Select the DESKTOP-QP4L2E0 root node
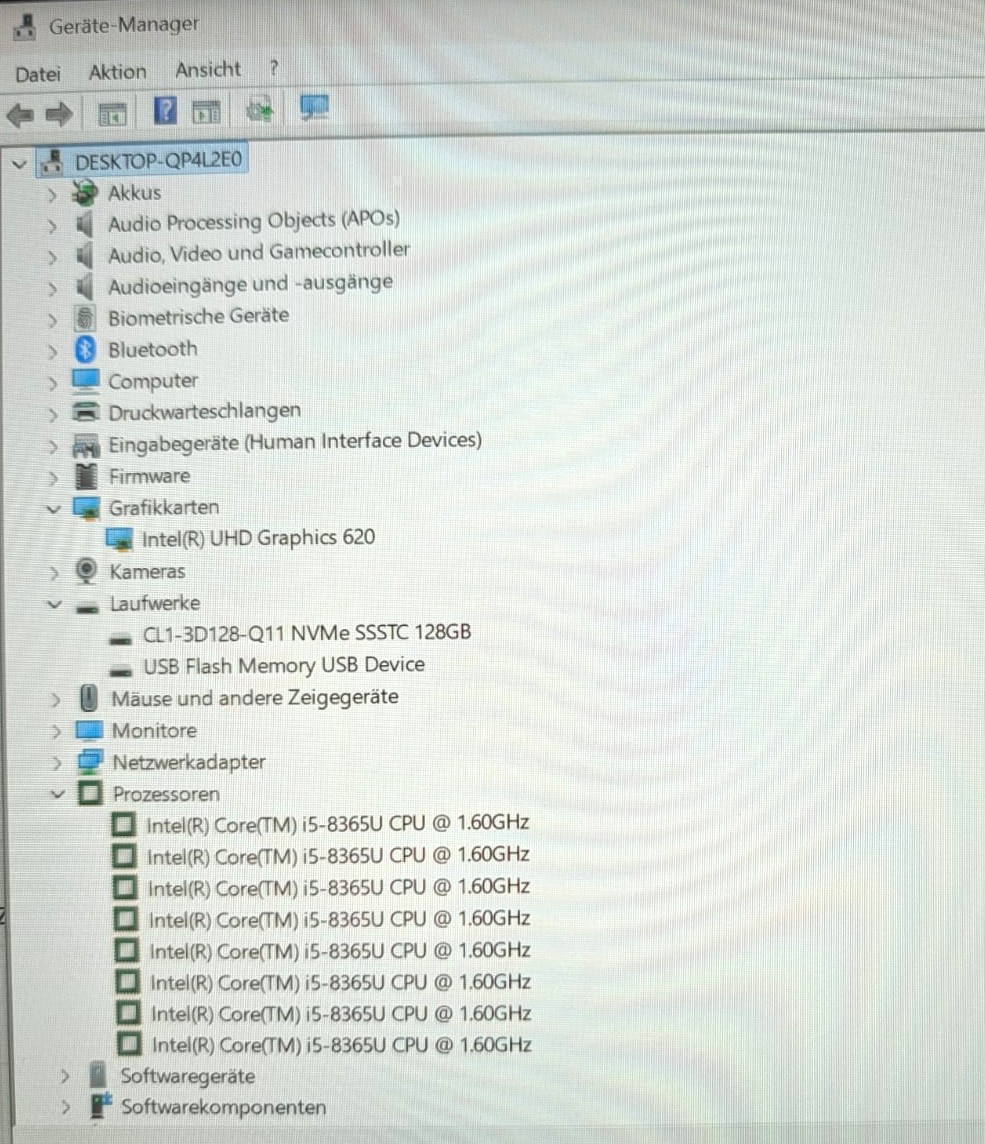The image size is (985, 1144). (158, 161)
